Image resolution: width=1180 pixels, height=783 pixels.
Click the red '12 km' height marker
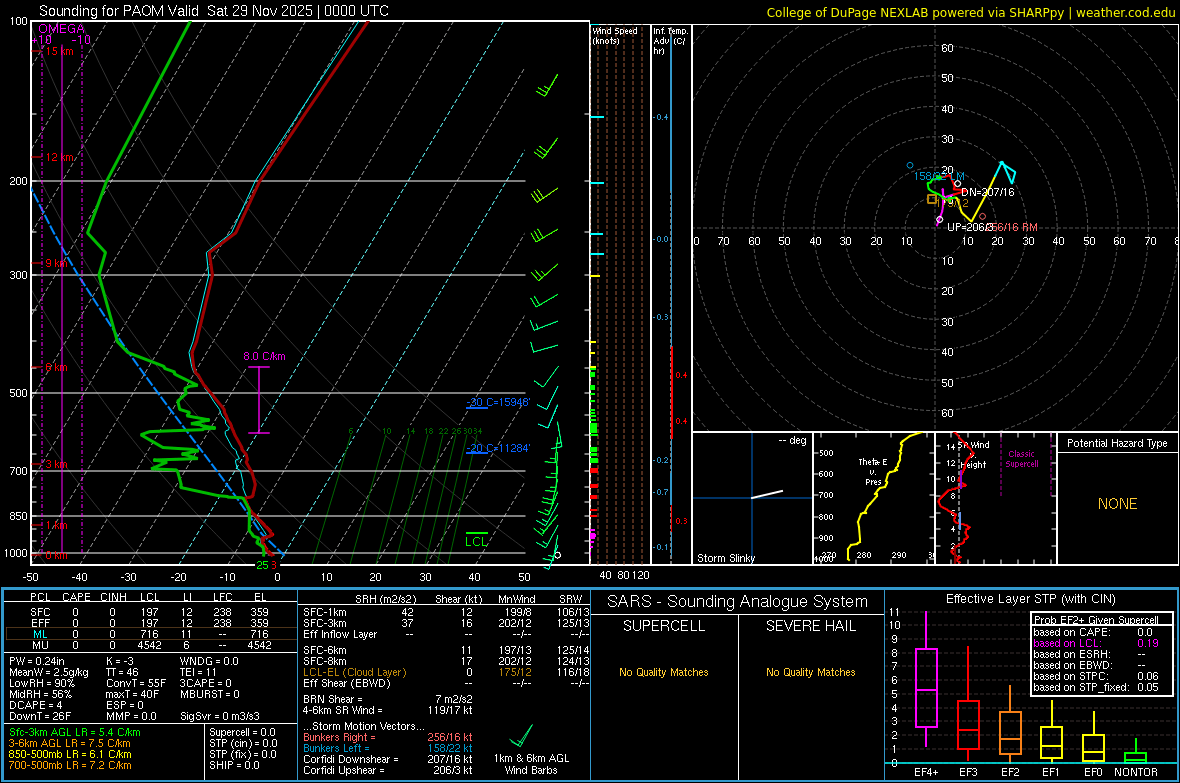point(59,157)
